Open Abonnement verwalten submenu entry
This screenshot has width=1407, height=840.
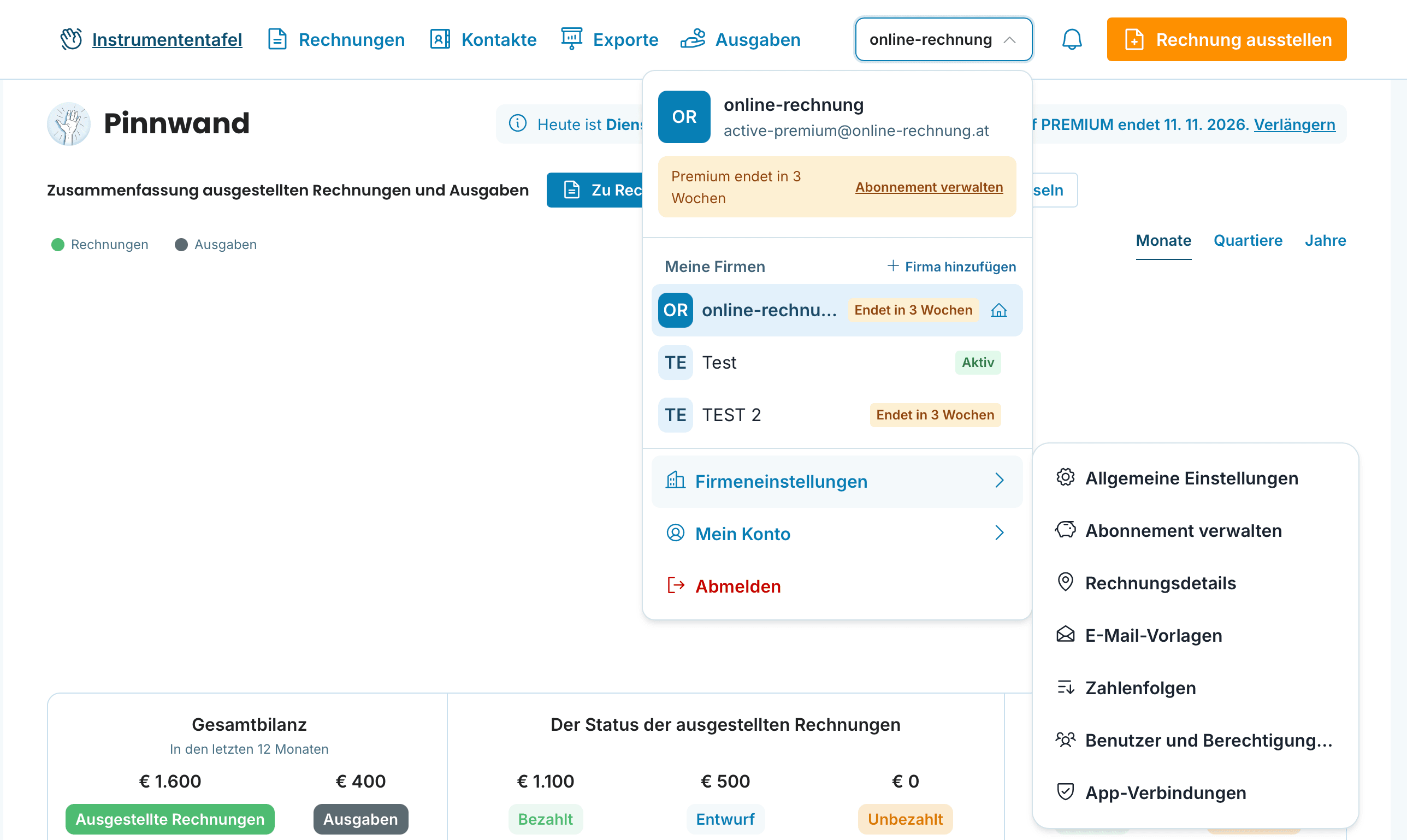(x=1195, y=530)
